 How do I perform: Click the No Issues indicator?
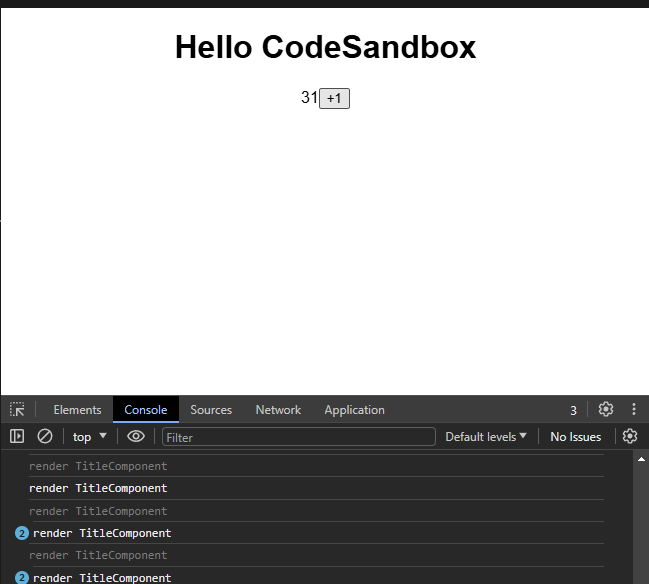click(x=576, y=437)
